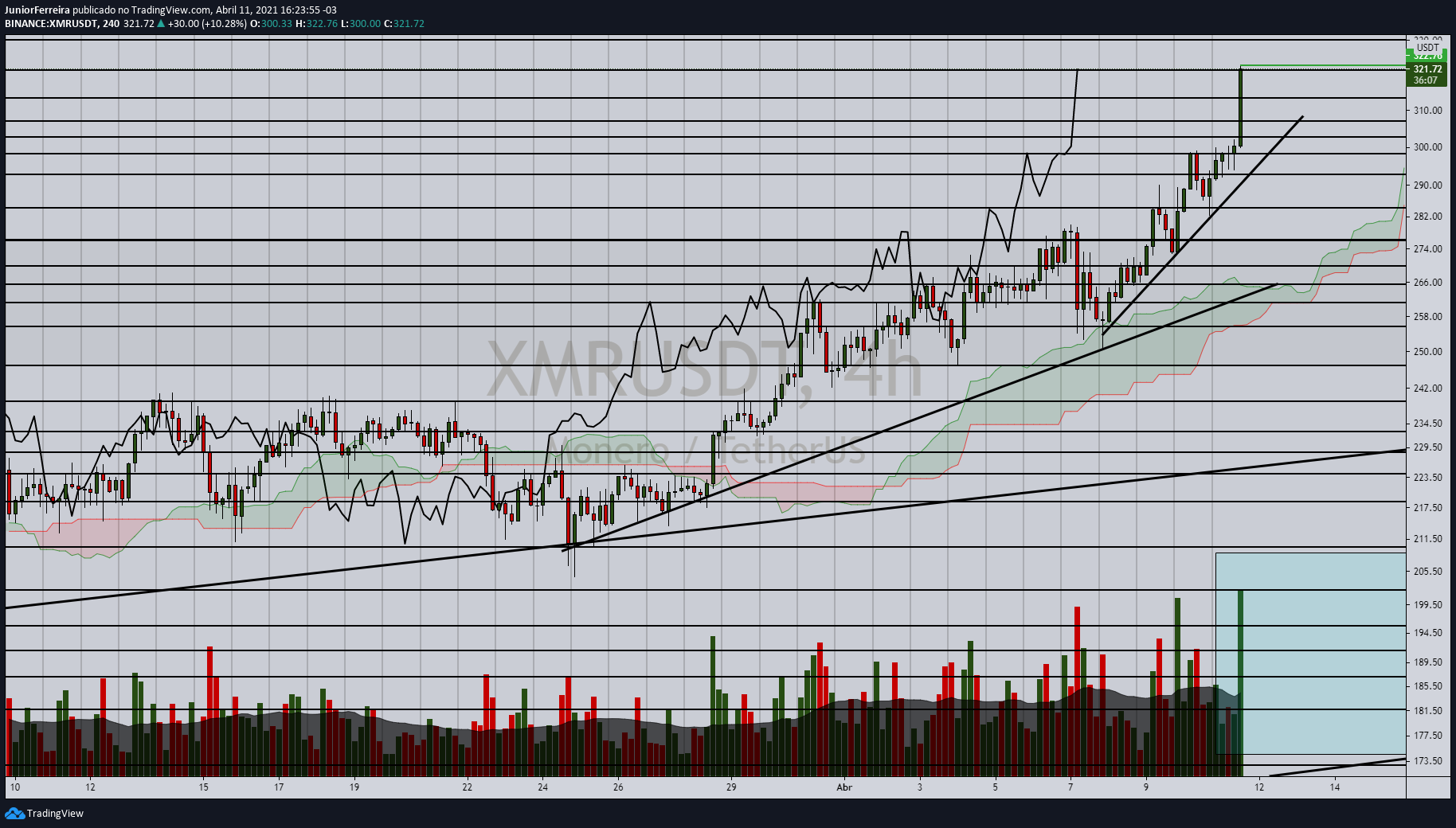Click the green 321.72 current price tag

(1427, 69)
